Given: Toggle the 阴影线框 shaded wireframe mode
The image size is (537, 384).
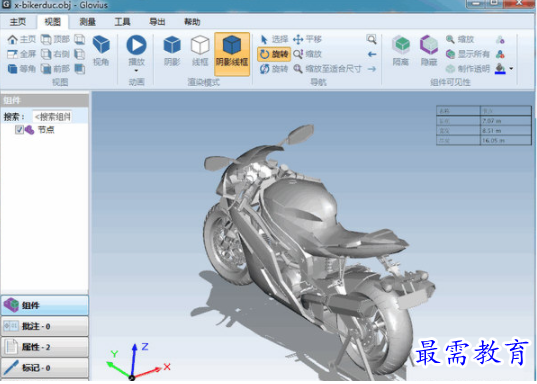Looking at the screenshot, I should 232,54.
